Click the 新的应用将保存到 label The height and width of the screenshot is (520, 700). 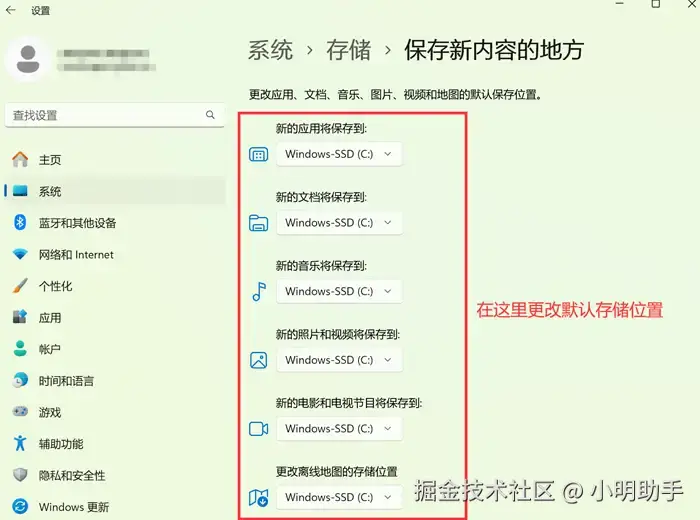click(321, 129)
